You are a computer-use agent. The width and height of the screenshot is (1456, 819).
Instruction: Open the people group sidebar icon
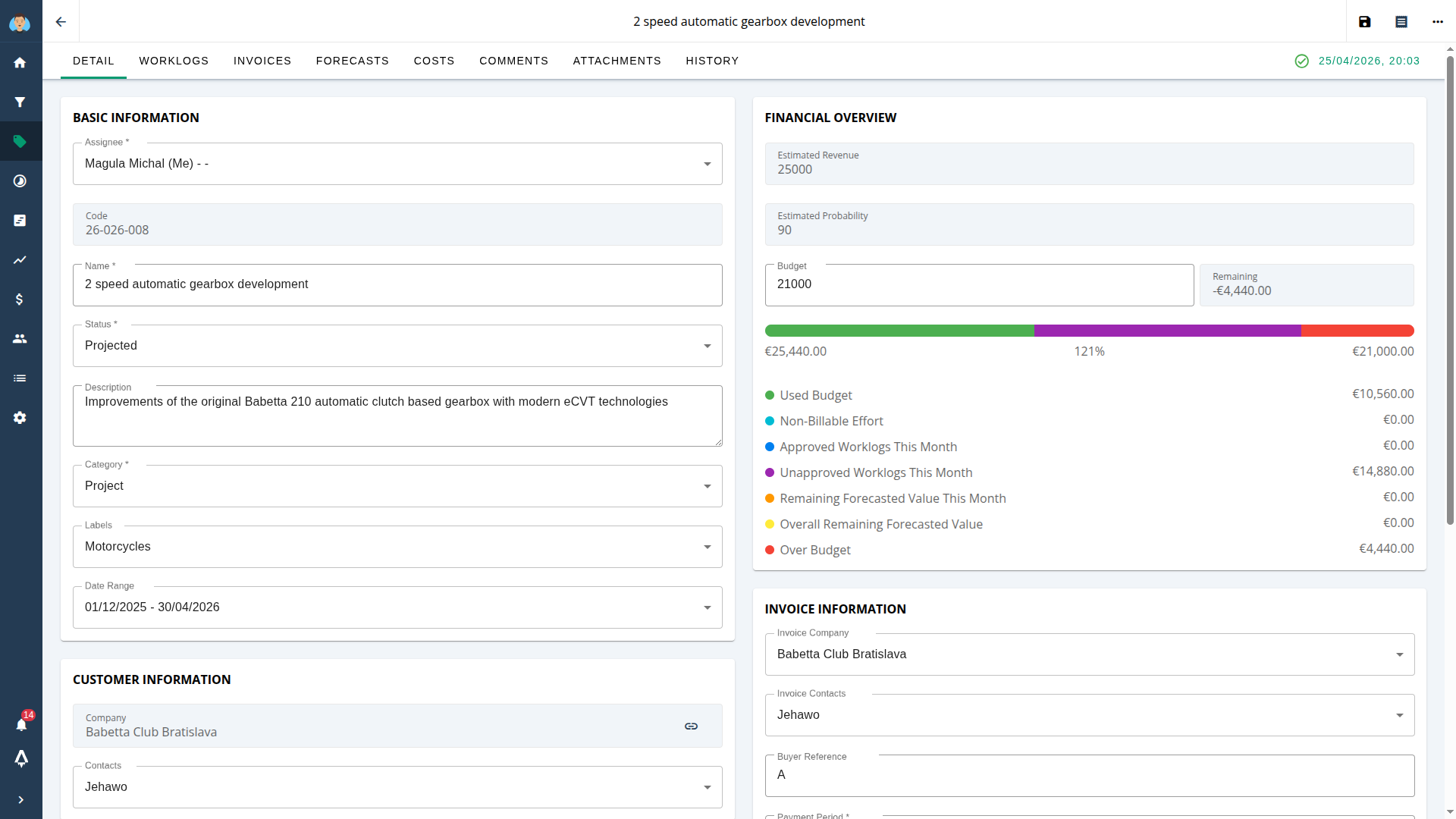pyautogui.click(x=20, y=339)
